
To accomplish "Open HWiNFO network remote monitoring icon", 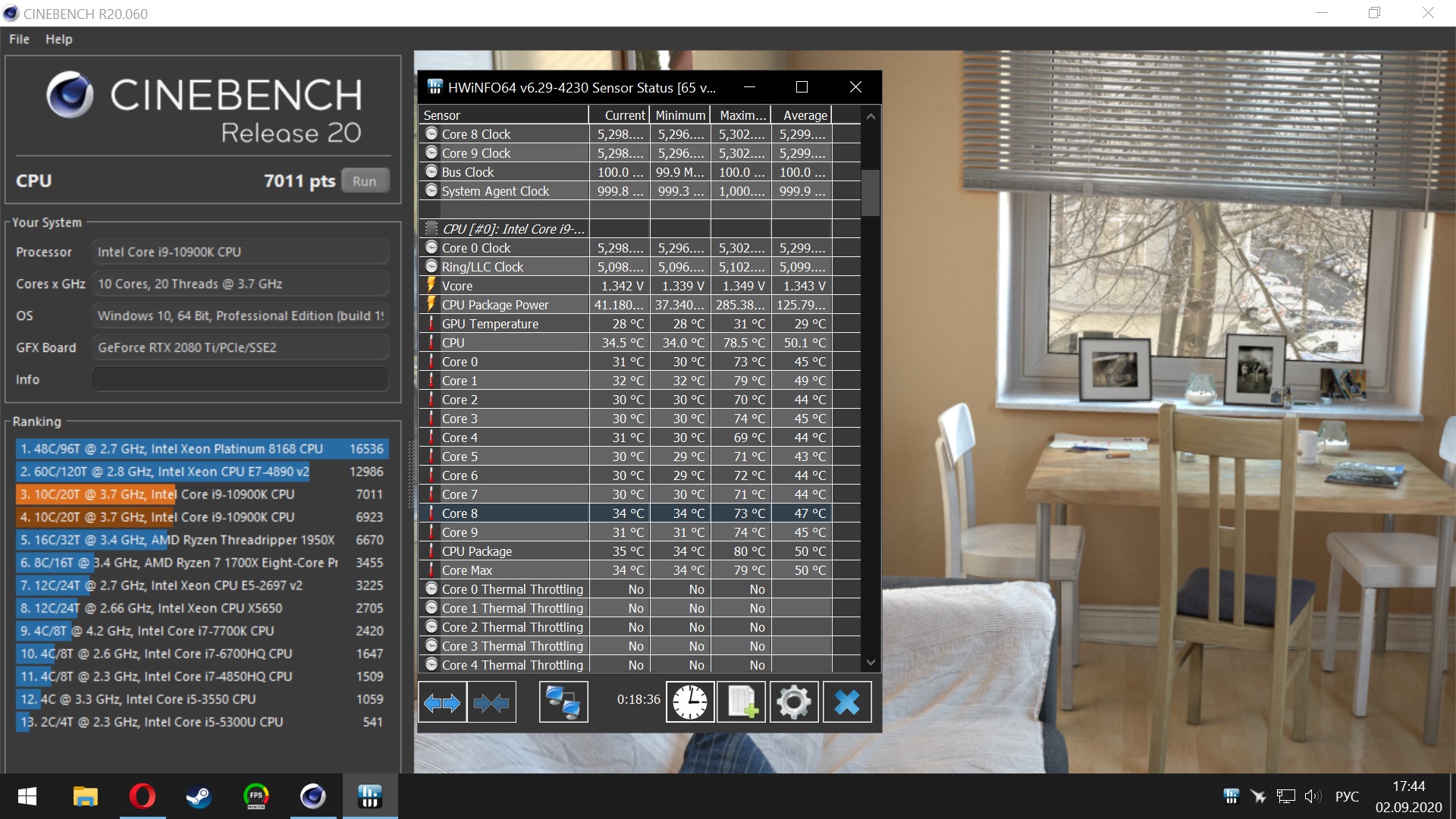I will (563, 702).
